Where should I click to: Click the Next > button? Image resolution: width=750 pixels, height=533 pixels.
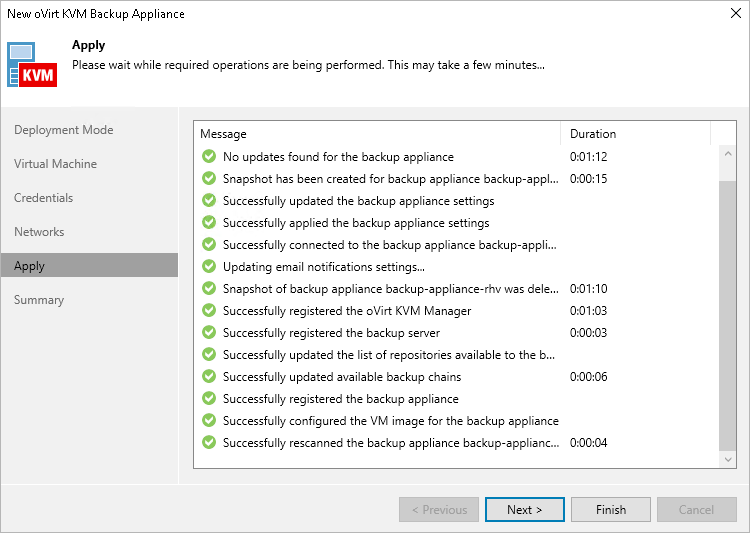click(525, 510)
